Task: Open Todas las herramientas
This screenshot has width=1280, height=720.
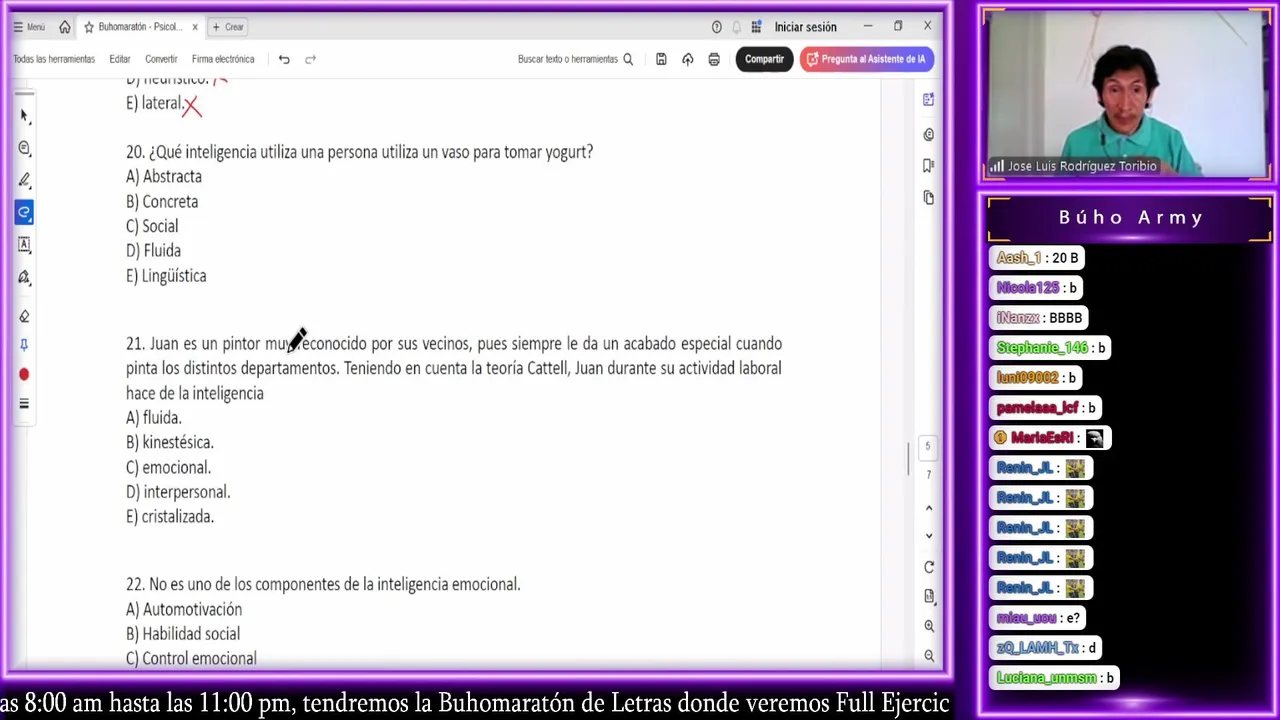Action: point(54,59)
